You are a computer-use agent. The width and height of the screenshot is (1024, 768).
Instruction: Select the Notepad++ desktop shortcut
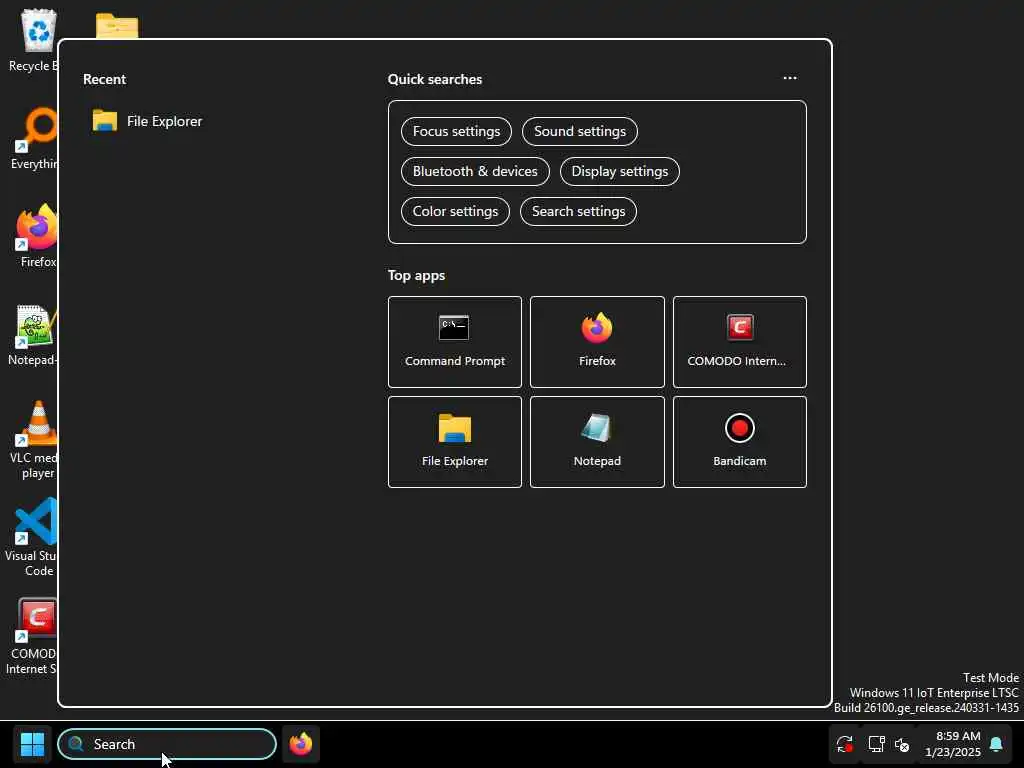[33, 334]
